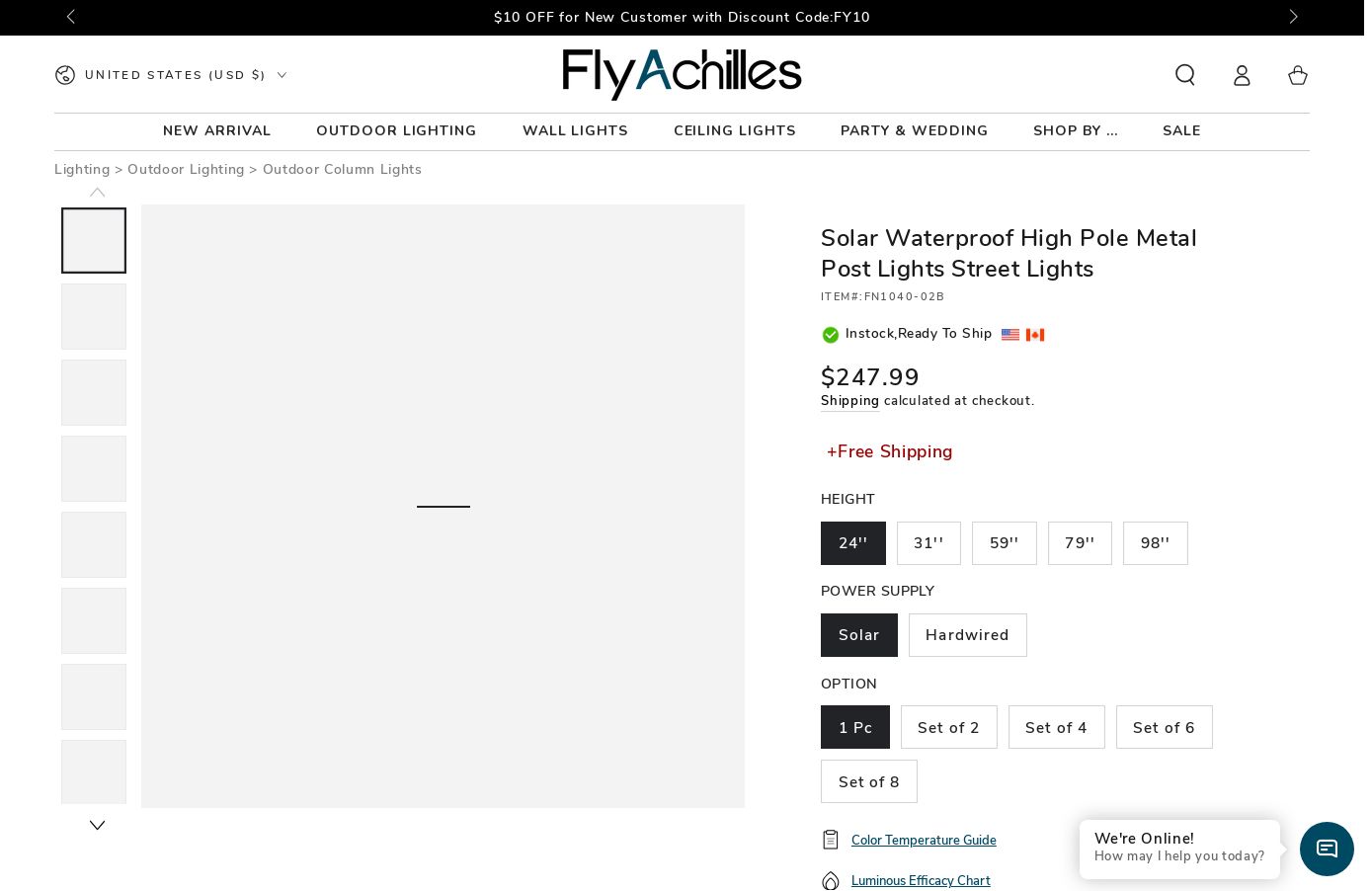The height and width of the screenshot is (891, 1372).
Task: Click the globe region icon
Action: 65,75
